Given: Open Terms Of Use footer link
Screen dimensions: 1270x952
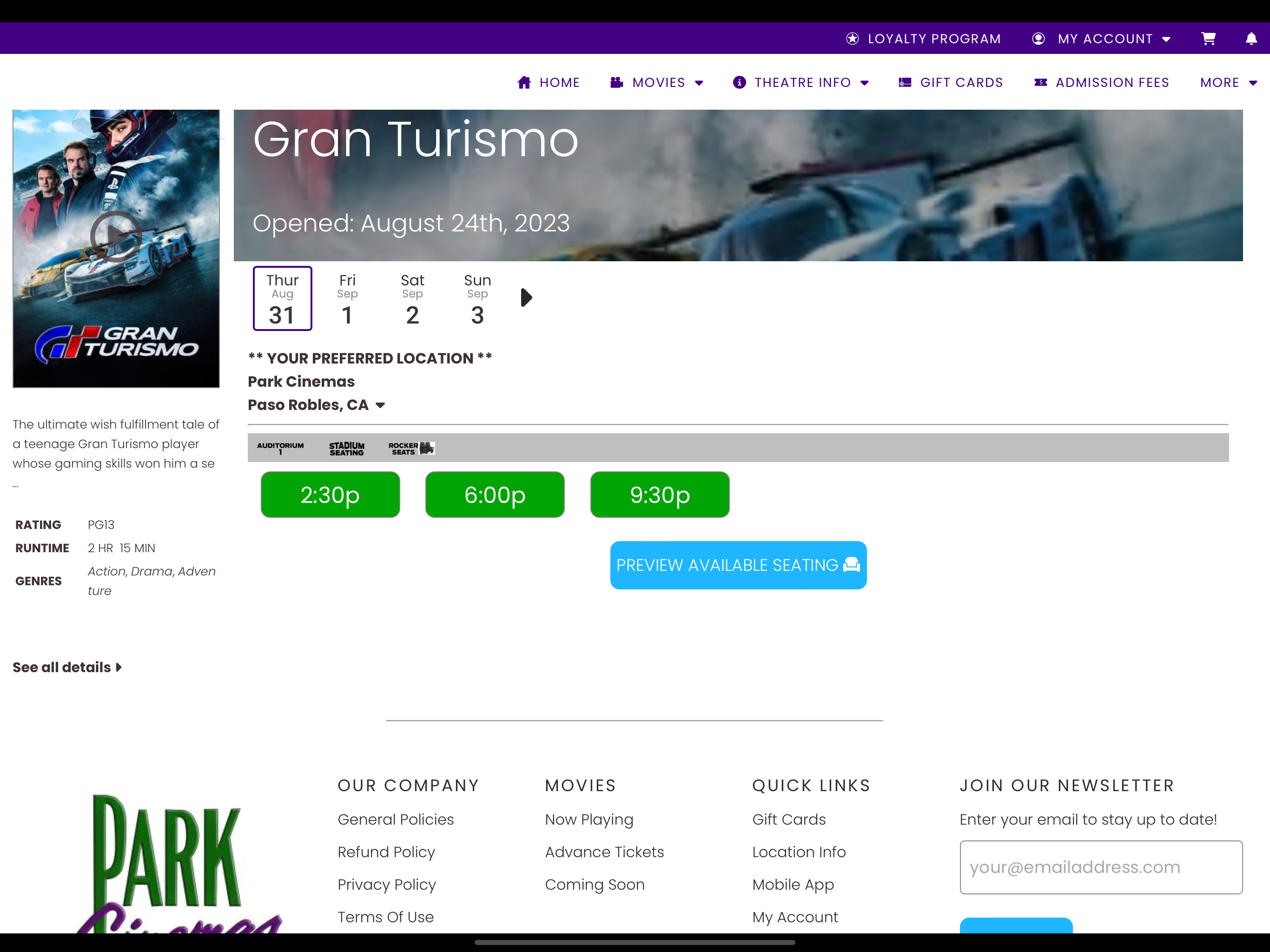Looking at the screenshot, I should (386, 917).
